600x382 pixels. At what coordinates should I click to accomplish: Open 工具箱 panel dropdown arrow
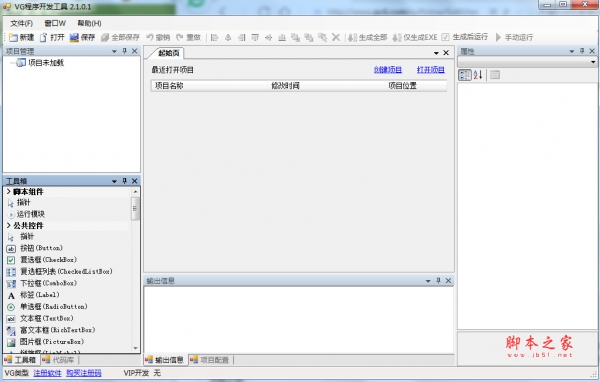114,181
